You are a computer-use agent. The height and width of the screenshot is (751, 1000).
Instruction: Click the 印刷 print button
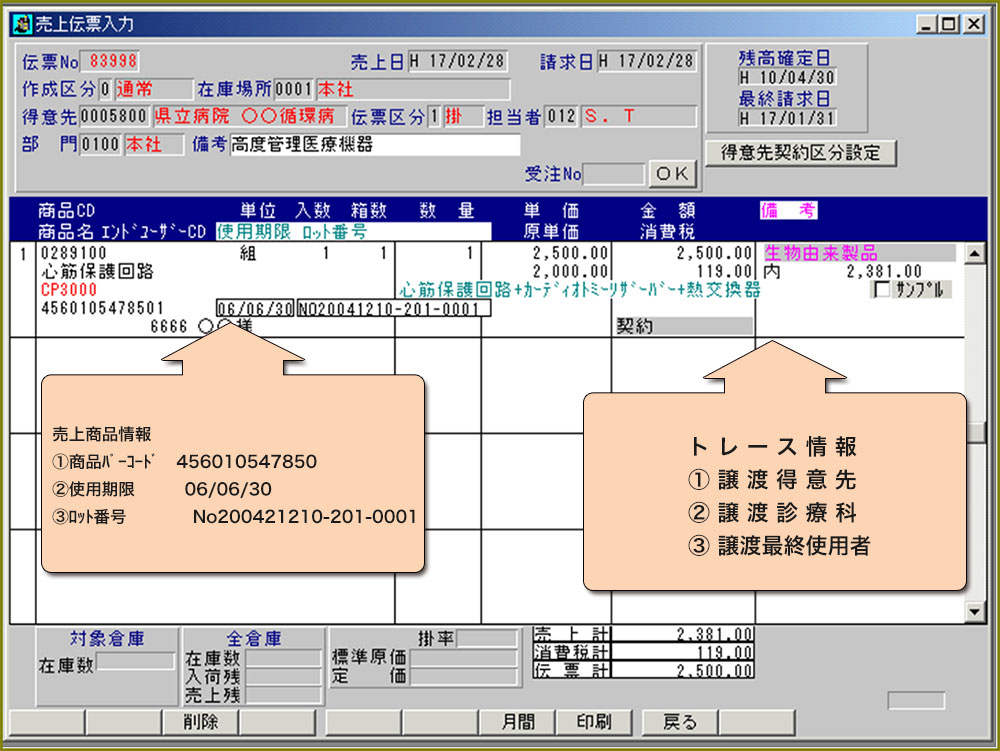595,722
